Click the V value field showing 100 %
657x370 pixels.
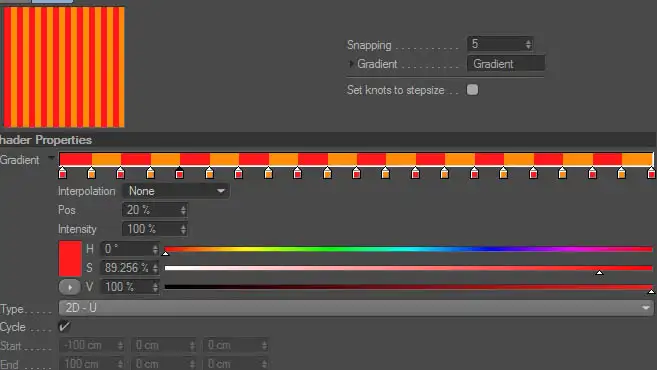130,287
